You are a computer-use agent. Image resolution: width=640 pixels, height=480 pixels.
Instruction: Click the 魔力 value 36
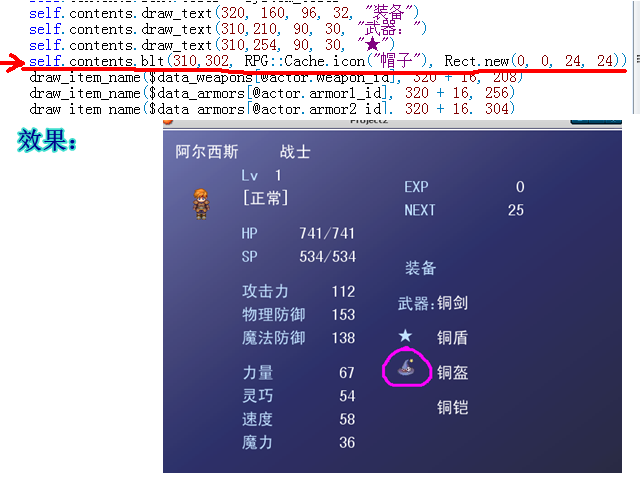[x=347, y=442]
